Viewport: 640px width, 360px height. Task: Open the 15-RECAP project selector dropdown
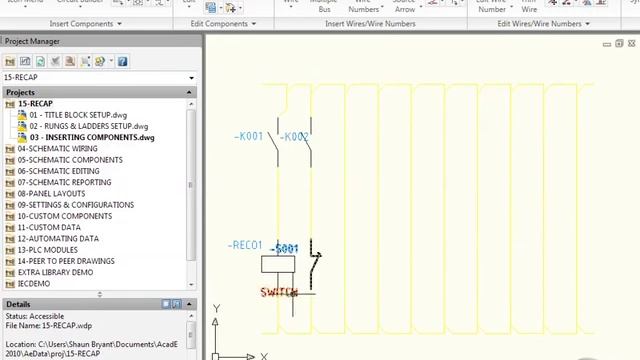[191, 78]
